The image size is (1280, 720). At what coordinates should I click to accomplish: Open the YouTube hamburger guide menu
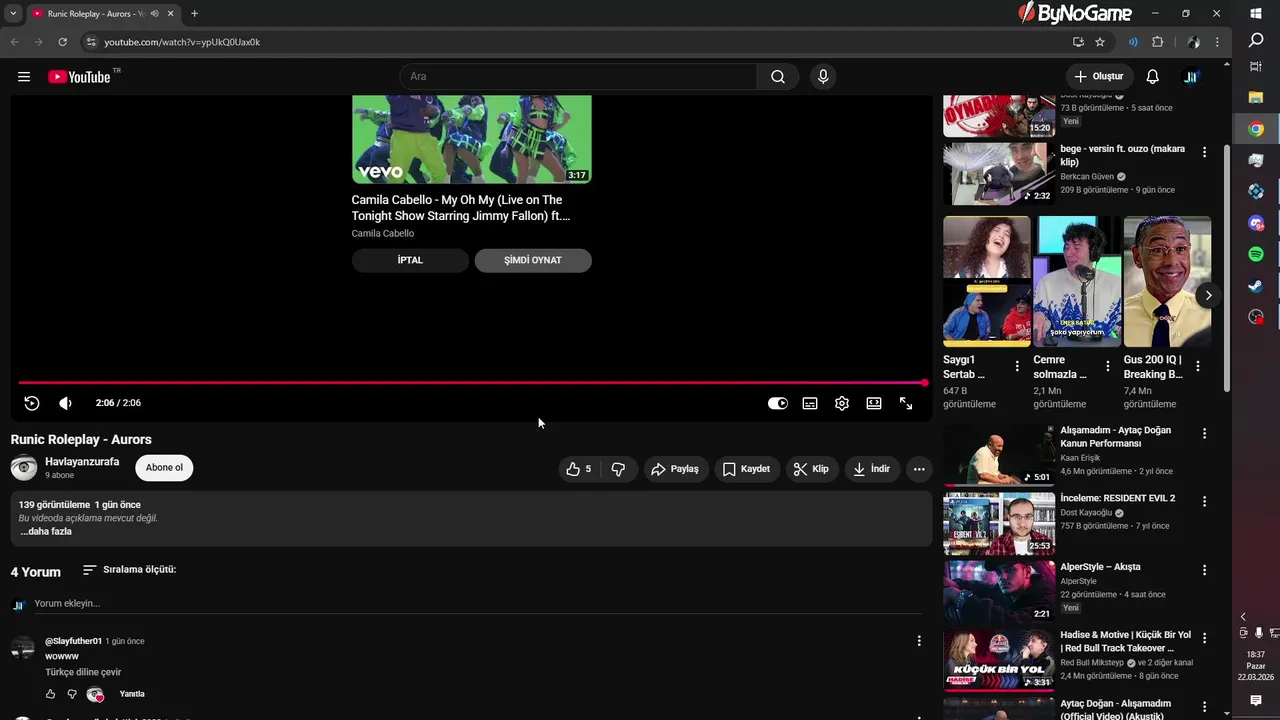tap(24, 77)
